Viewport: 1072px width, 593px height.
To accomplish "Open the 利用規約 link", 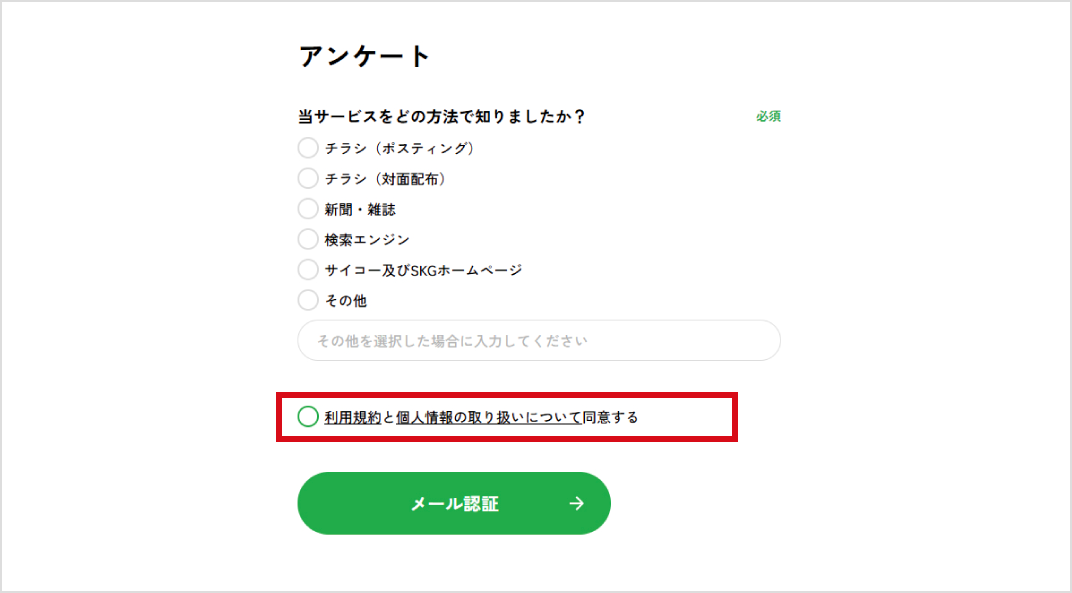I will 353,418.
